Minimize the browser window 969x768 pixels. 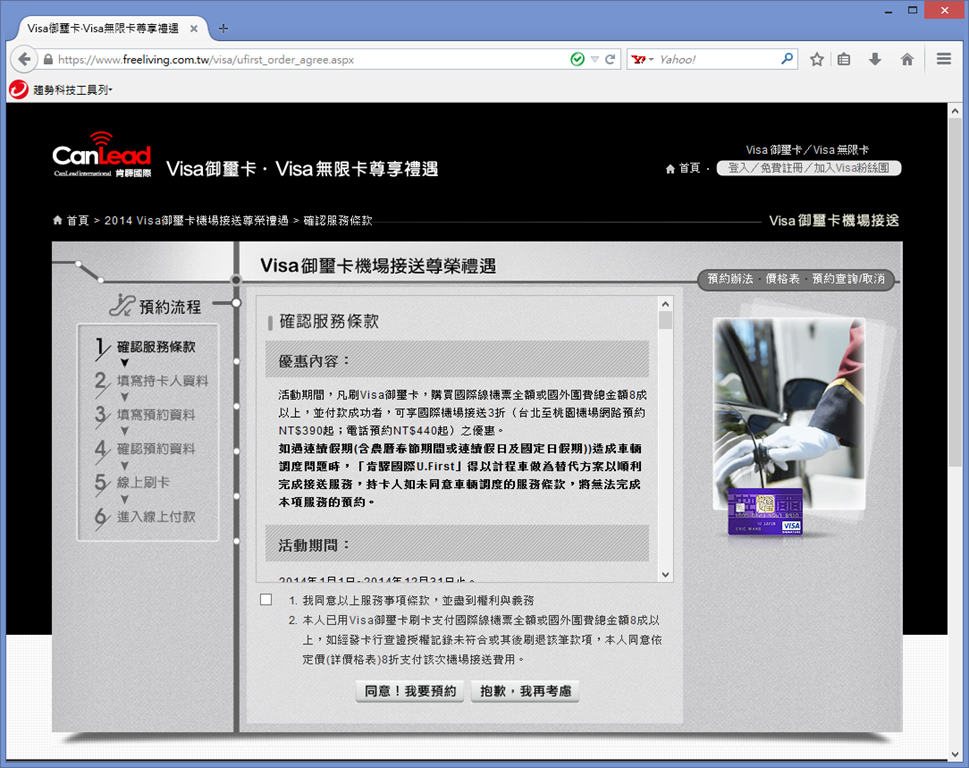coord(889,11)
